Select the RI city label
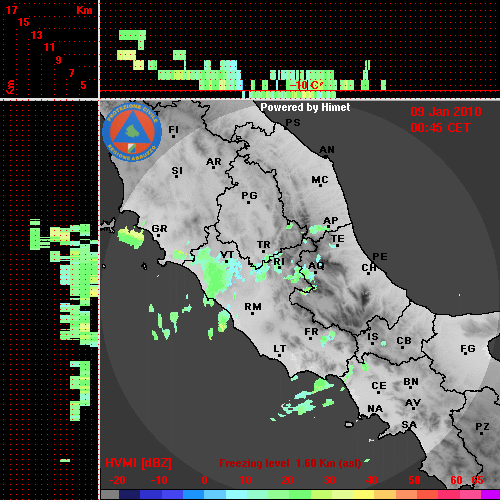The width and height of the screenshot is (500, 500). (279, 262)
